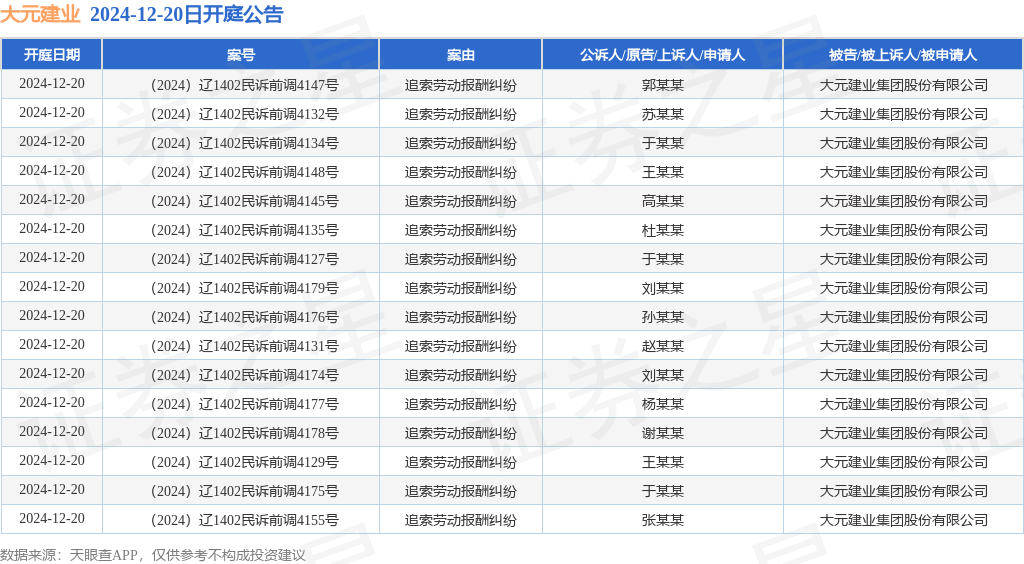Click plaintiff name 杜某某
This screenshot has height=564, width=1024.
click(662, 230)
